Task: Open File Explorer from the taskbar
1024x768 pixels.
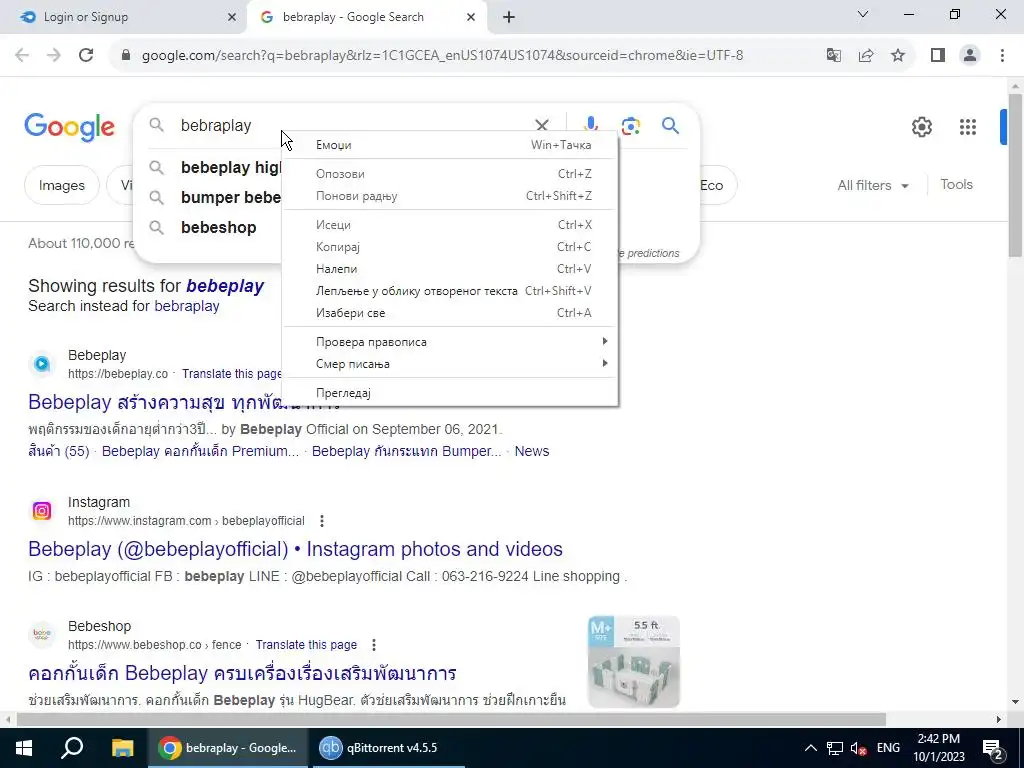Action: [122, 748]
